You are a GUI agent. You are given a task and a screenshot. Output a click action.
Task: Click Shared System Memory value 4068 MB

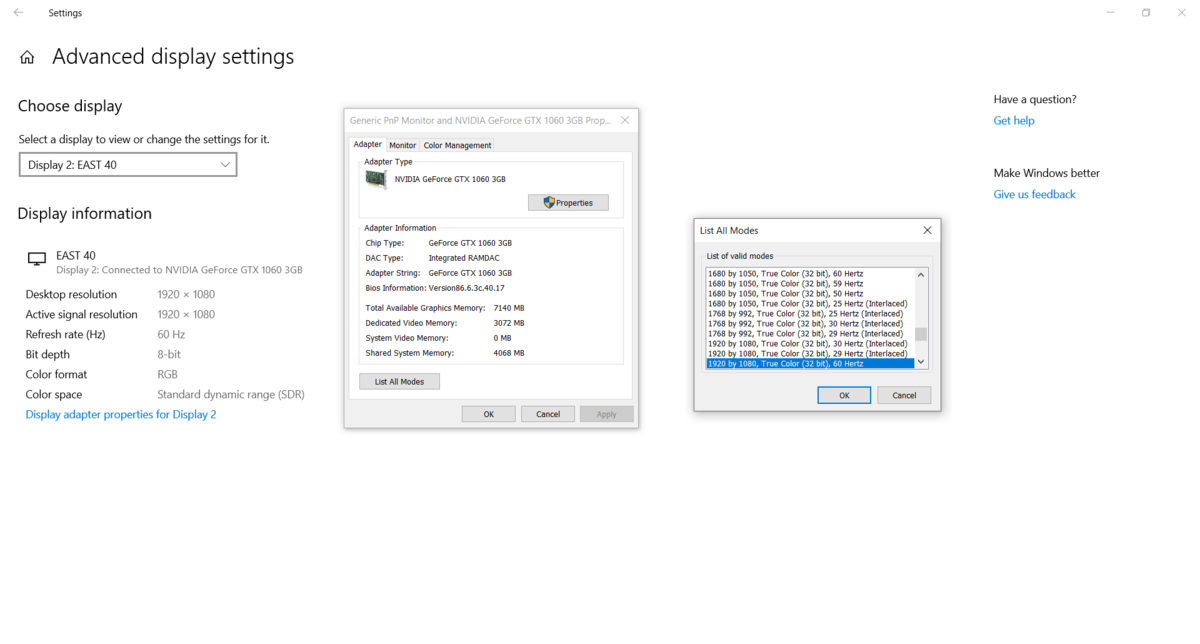point(509,353)
